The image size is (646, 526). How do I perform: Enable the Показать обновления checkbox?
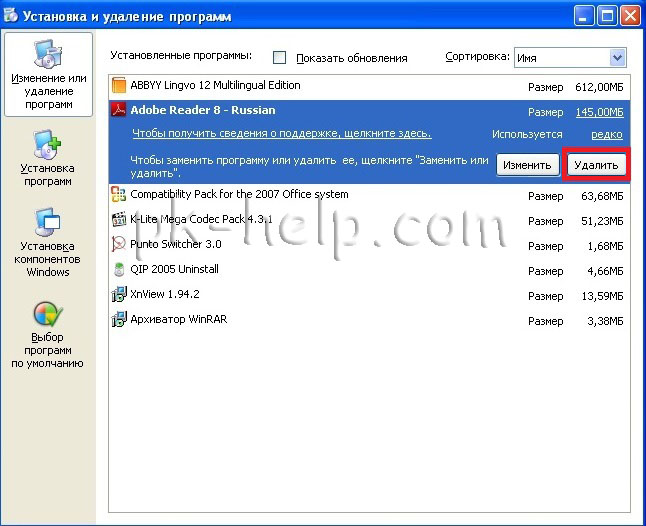(279, 58)
